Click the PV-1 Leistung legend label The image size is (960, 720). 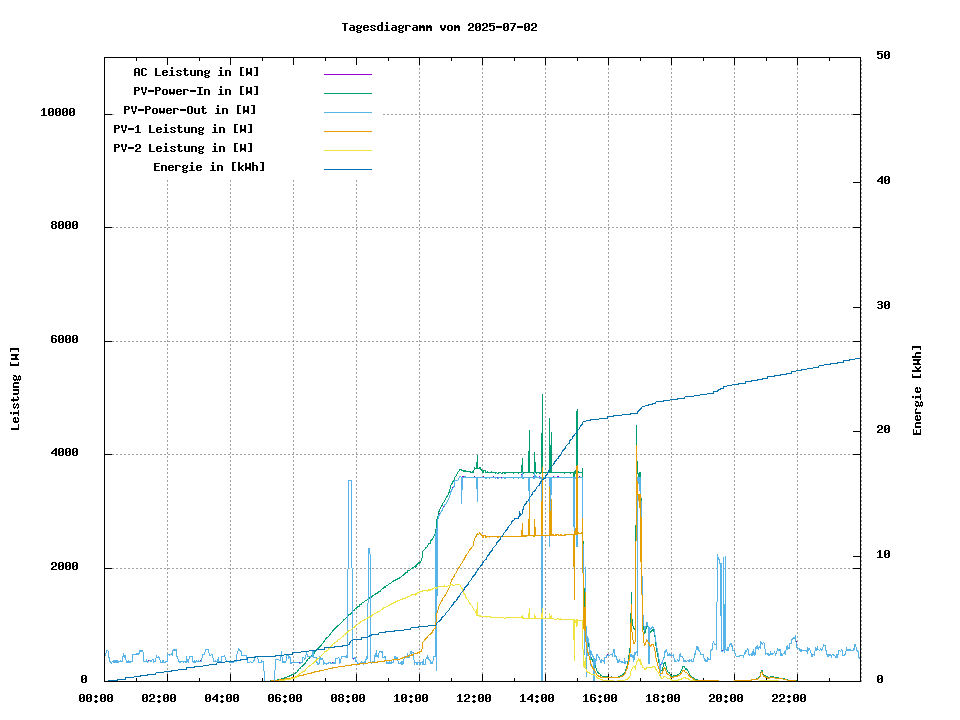click(183, 129)
